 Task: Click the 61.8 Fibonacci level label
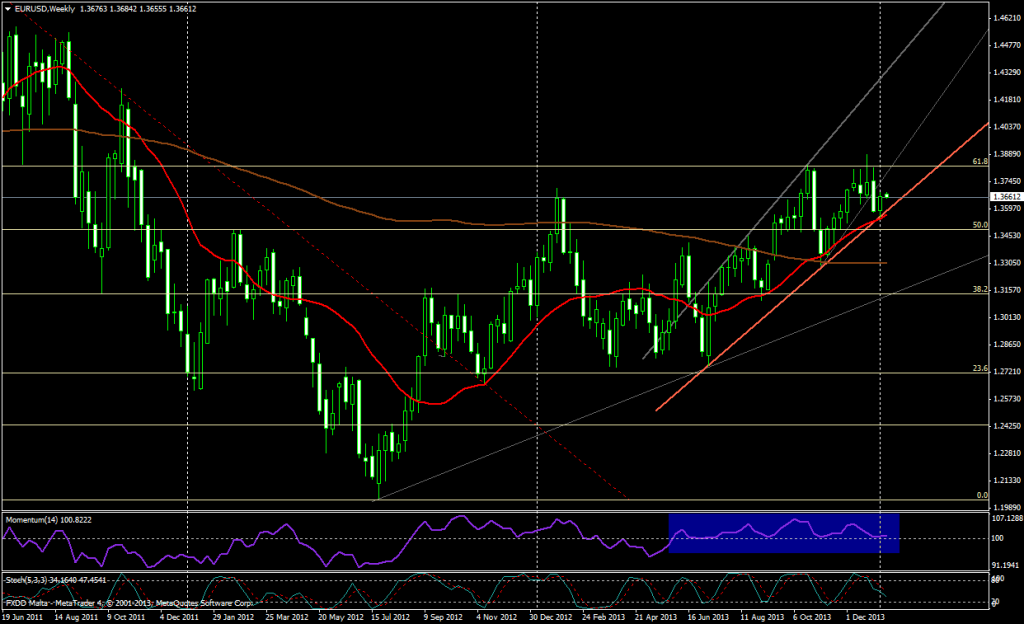pyautogui.click(x=980, y=161)
